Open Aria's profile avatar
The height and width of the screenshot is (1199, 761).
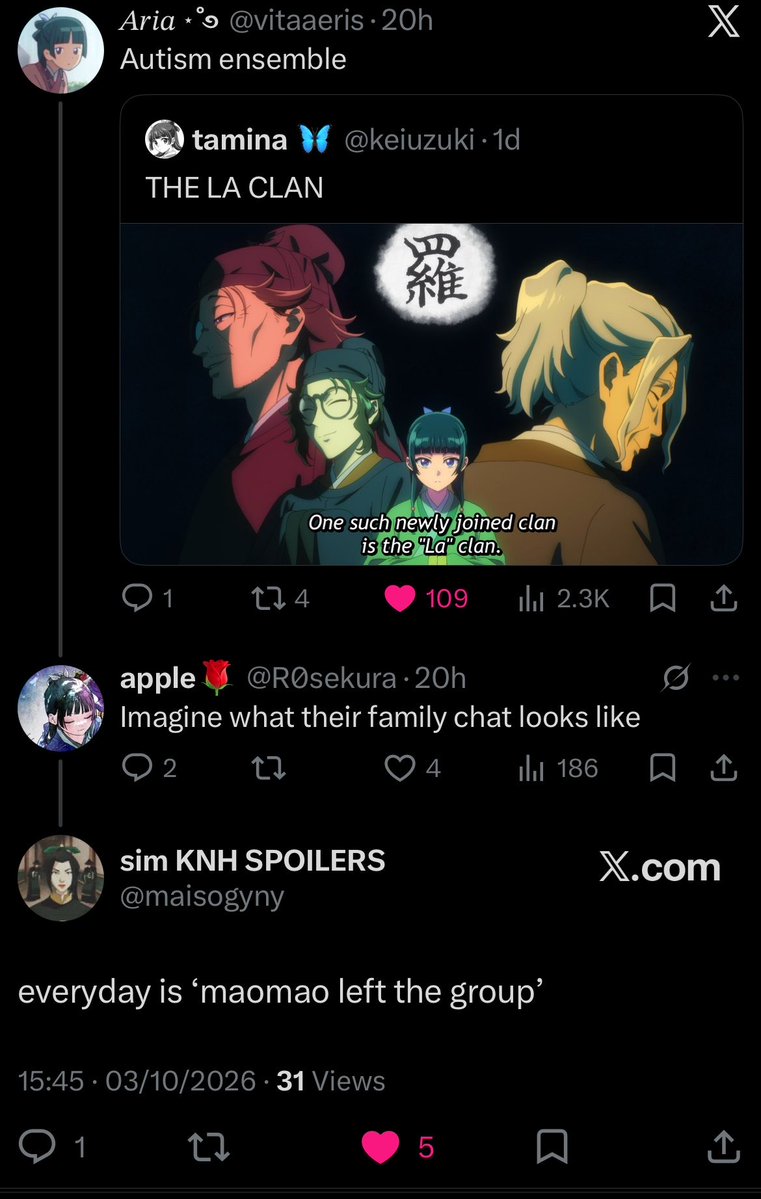click(x=60, y=50)
